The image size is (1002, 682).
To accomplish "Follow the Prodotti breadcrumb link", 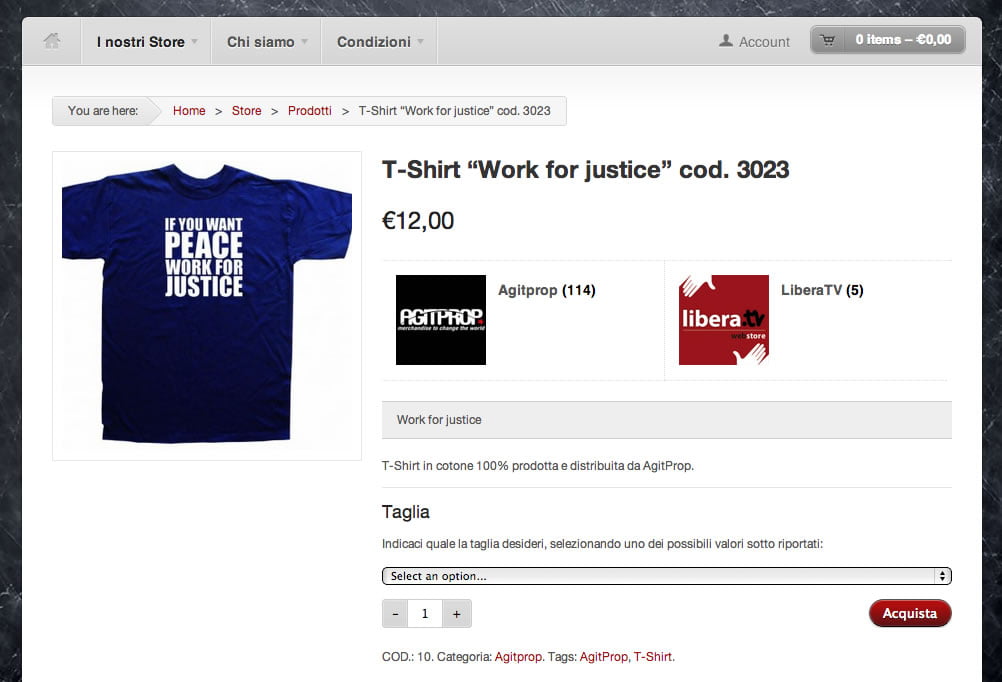I will (x=310, y=111).
